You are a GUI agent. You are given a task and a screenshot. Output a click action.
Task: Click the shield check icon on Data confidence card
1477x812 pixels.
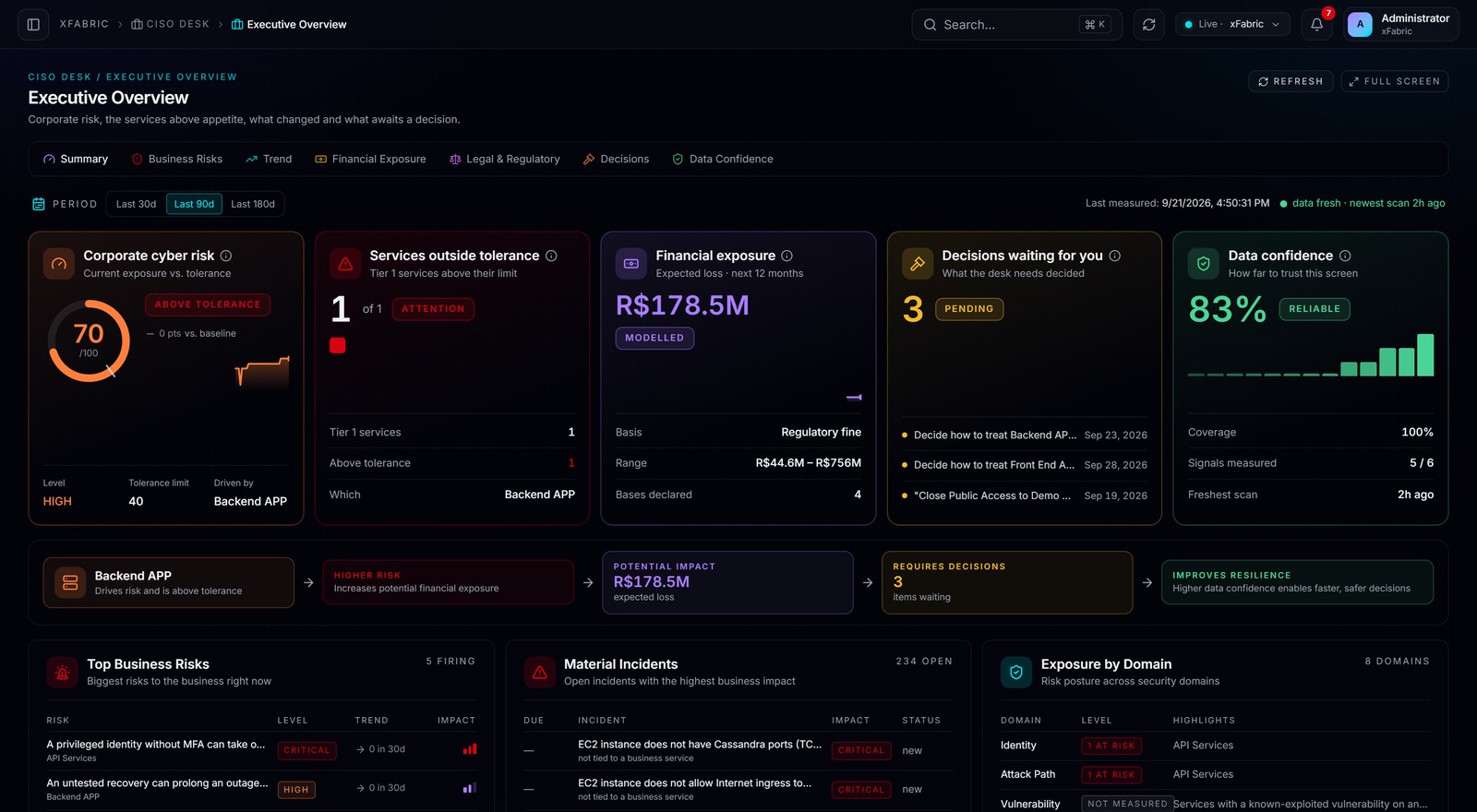[x=1204, y=264]
